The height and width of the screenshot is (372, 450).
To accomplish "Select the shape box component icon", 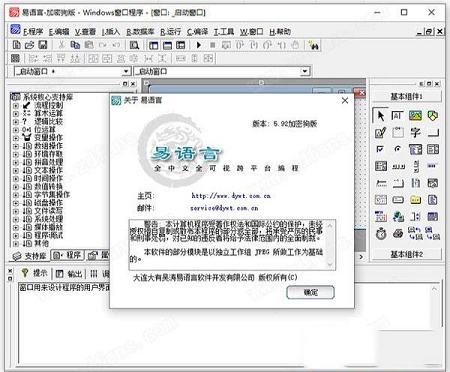I will click(x=433, y=115).
